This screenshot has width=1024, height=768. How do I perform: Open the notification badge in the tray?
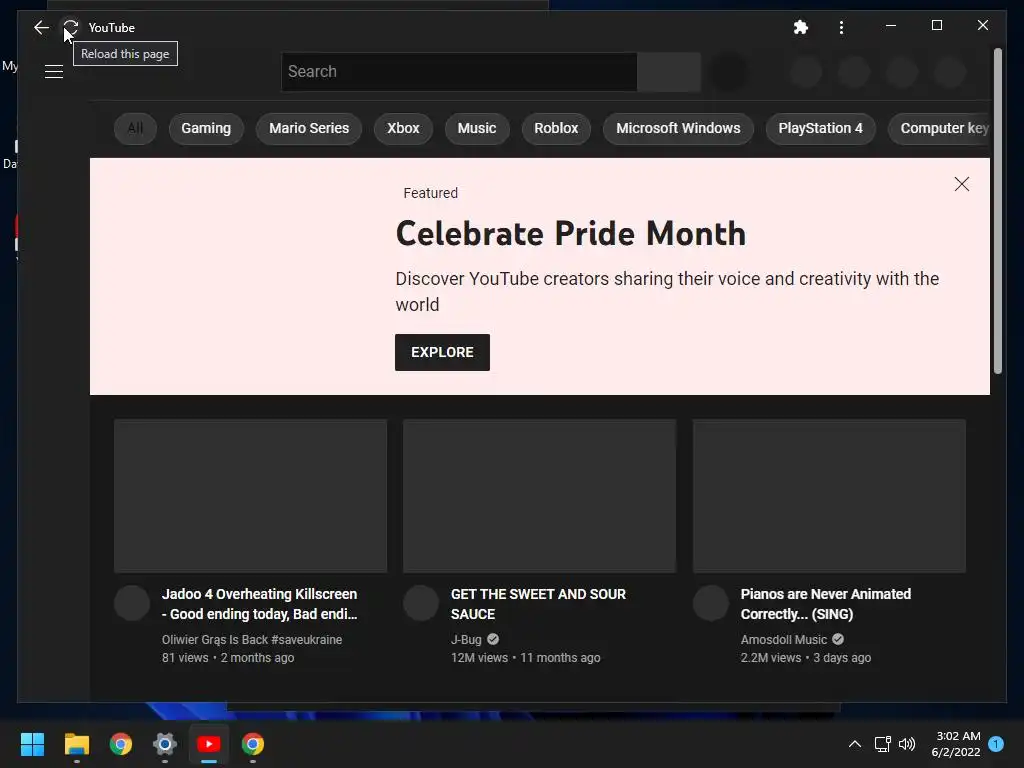click(996, 743)
